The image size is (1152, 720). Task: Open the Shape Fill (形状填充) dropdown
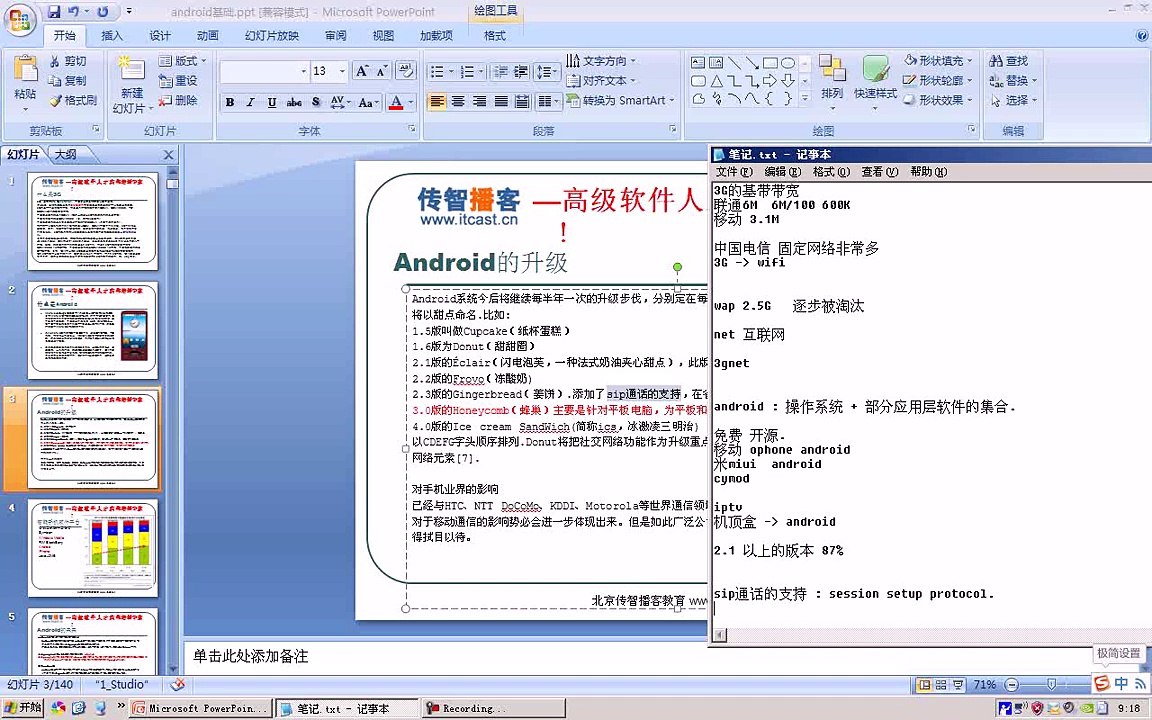pyautogui.click(x=938, y=60)
